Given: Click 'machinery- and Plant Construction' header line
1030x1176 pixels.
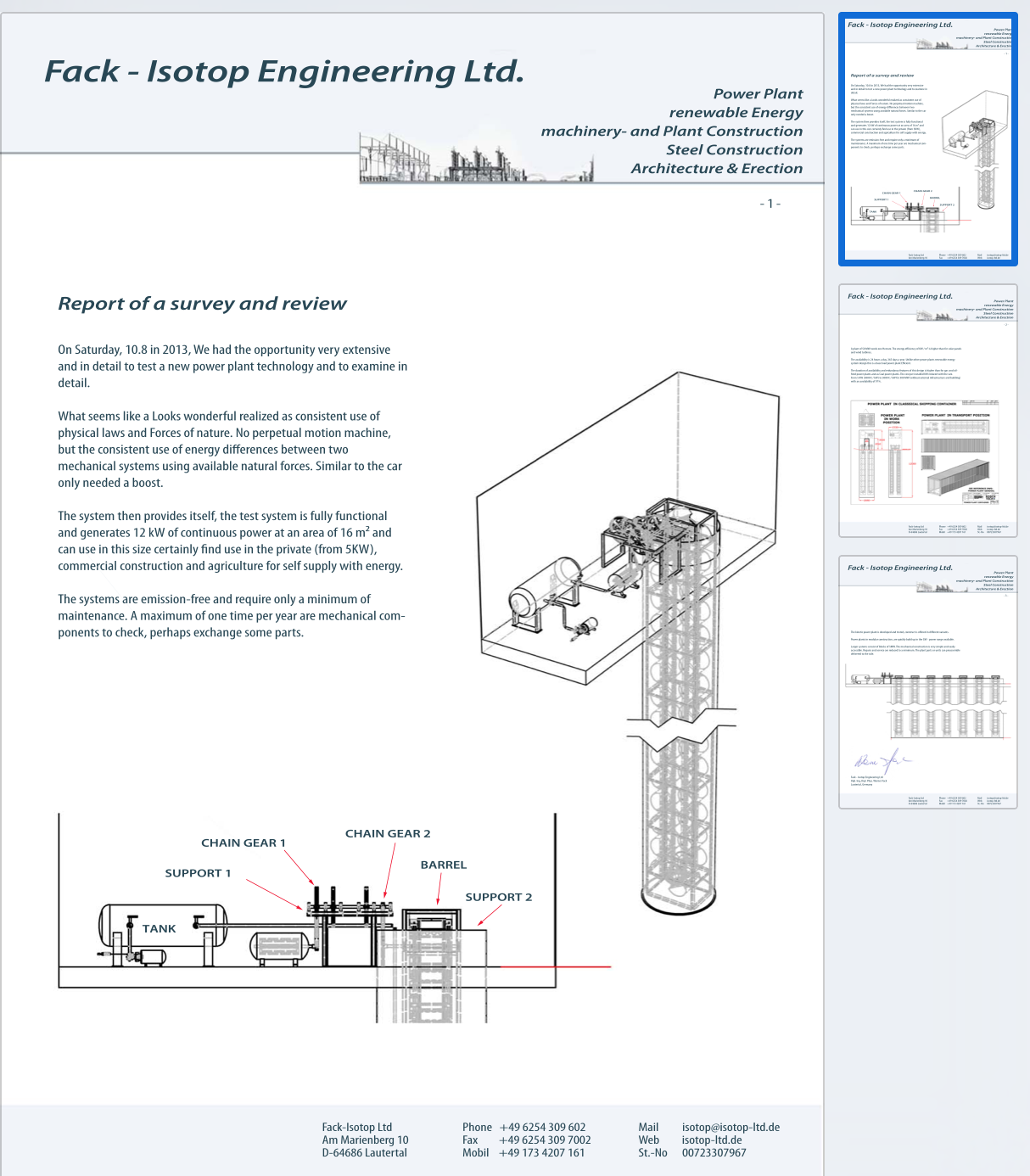Looking at the screenshot, I should click(672, 132).
